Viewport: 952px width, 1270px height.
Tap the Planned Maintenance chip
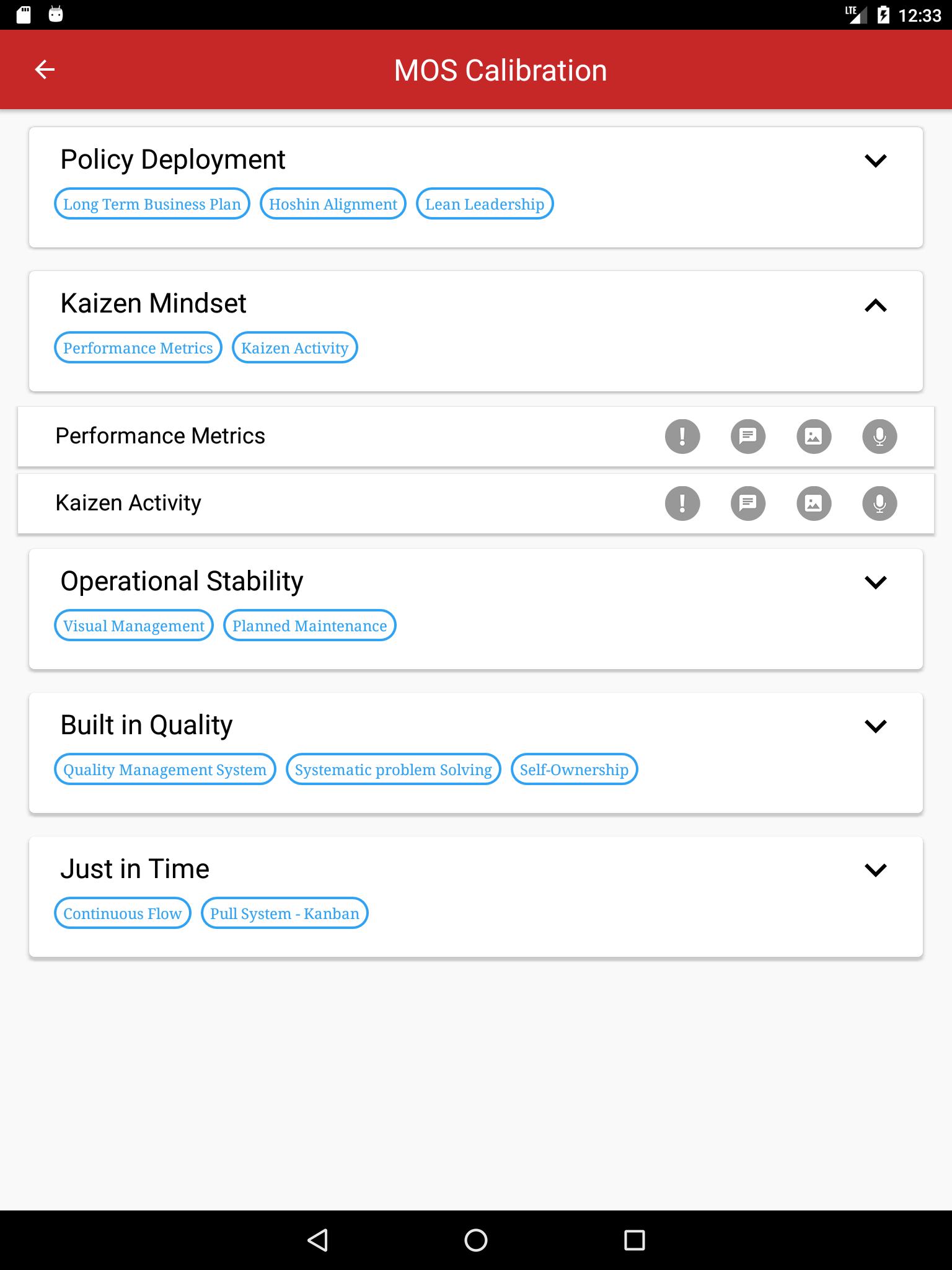pos(309,626)
